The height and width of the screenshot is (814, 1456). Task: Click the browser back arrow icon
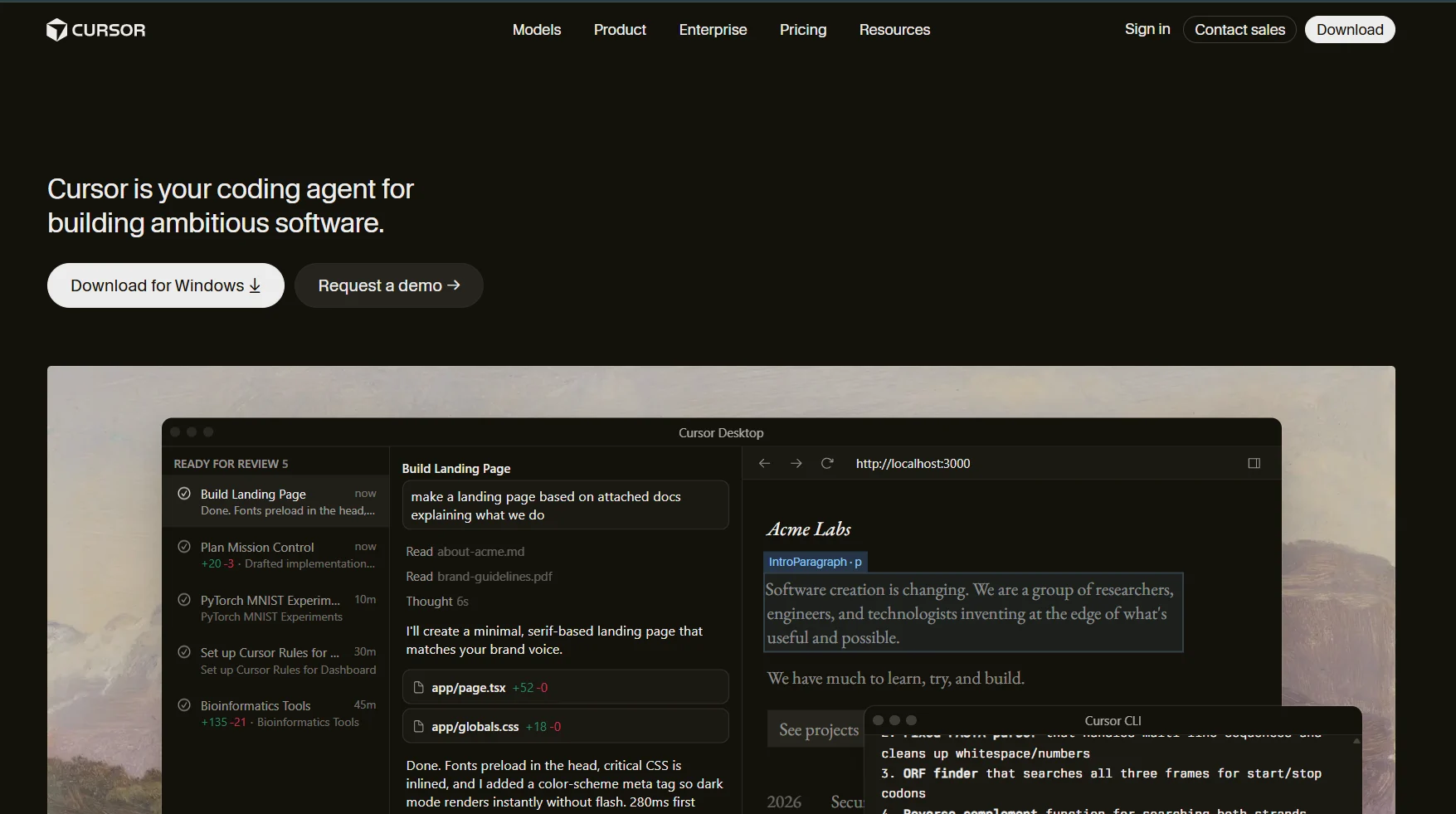[764, 463]
